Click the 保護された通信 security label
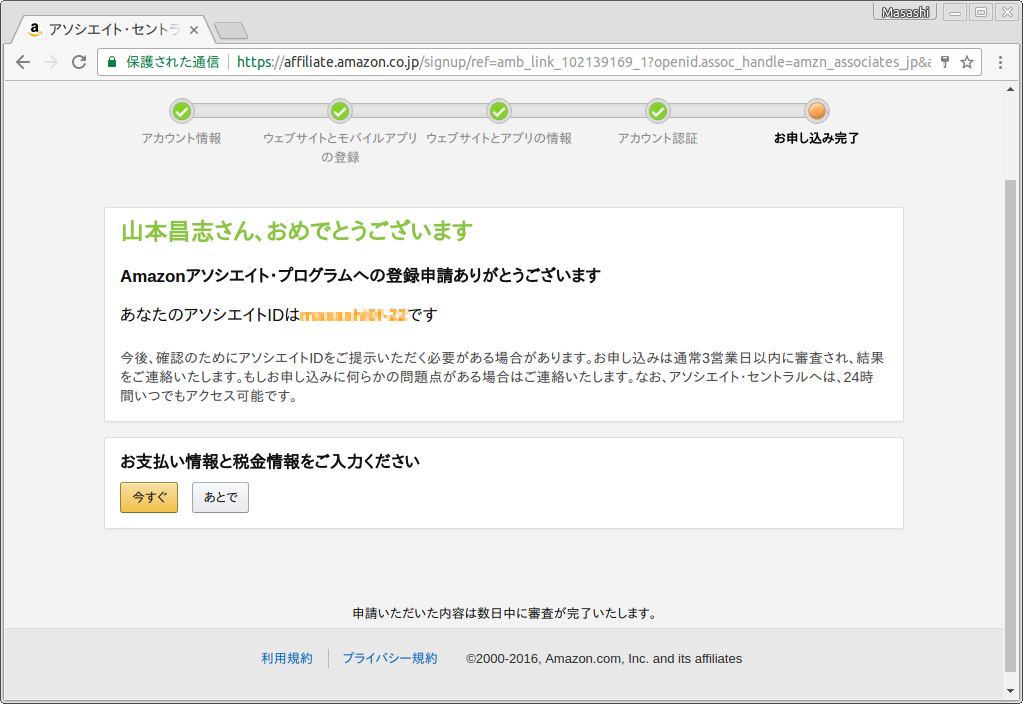1023x704 pixels. pyautogui.click(x=172, y=62)
